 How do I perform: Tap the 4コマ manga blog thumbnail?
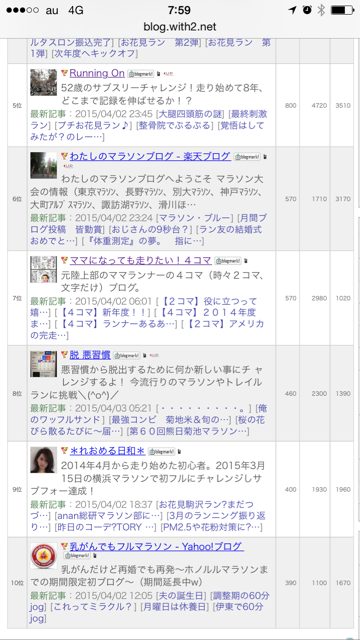tap(44, 269)
